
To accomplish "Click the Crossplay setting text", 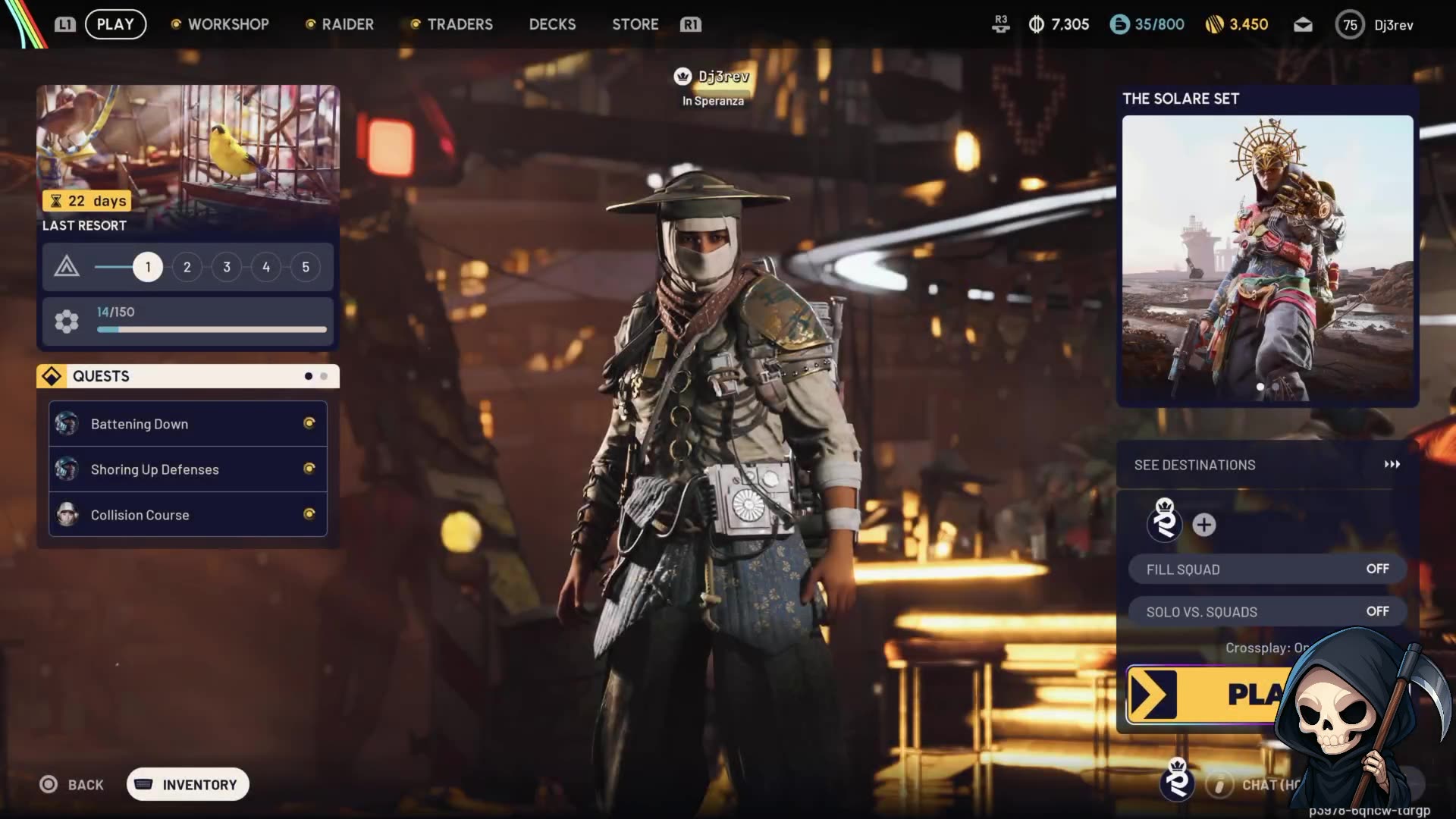I will (1267, 648).
